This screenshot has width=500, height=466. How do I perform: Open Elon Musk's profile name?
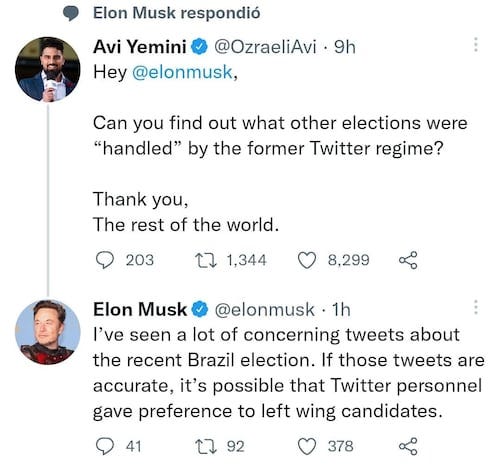click(x=140, y=309)
